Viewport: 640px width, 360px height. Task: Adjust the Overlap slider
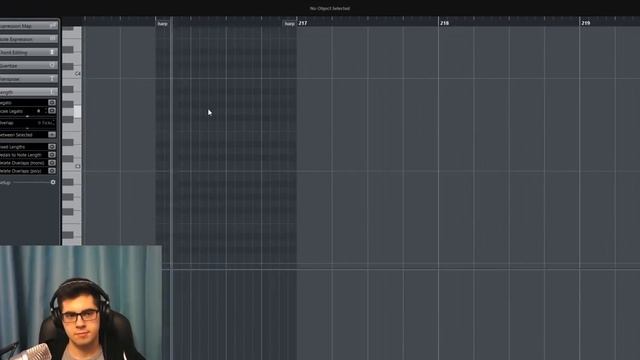[x=27, y=128]
